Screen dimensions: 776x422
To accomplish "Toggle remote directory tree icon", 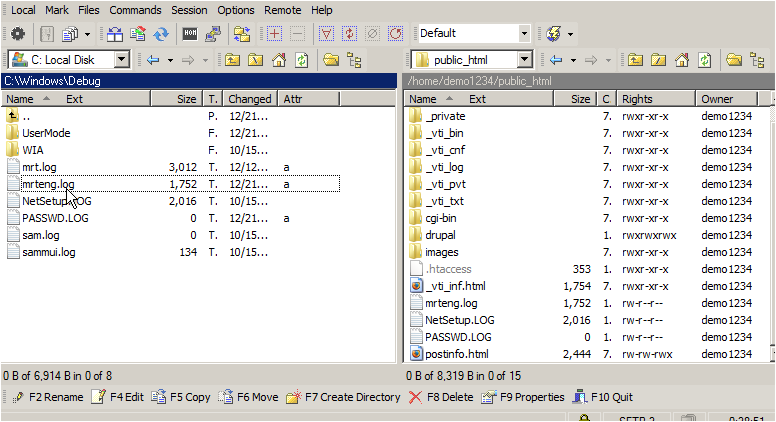I will tap(757, 60).
